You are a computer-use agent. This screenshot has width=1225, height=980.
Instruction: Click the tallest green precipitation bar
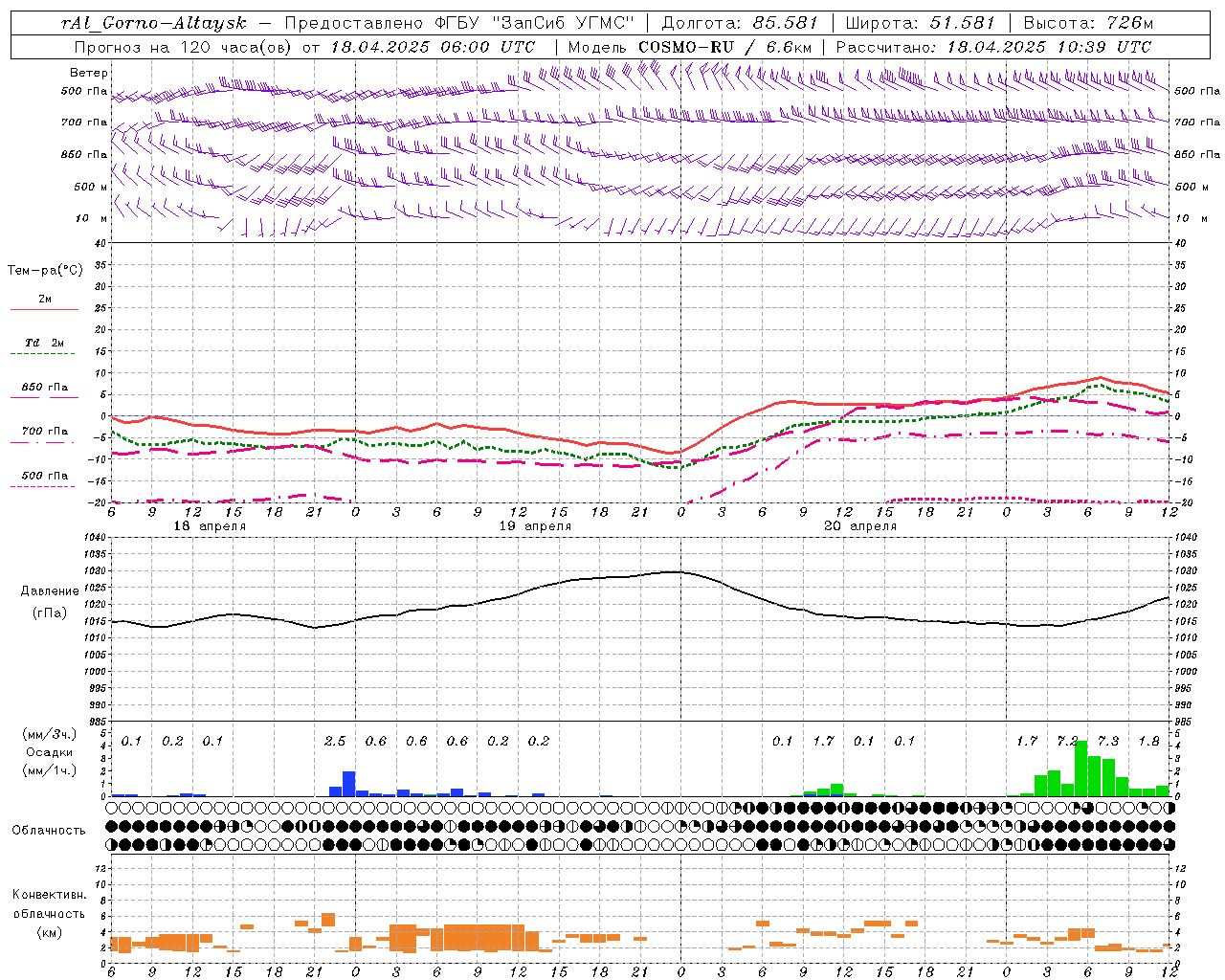coord(1080,768)
